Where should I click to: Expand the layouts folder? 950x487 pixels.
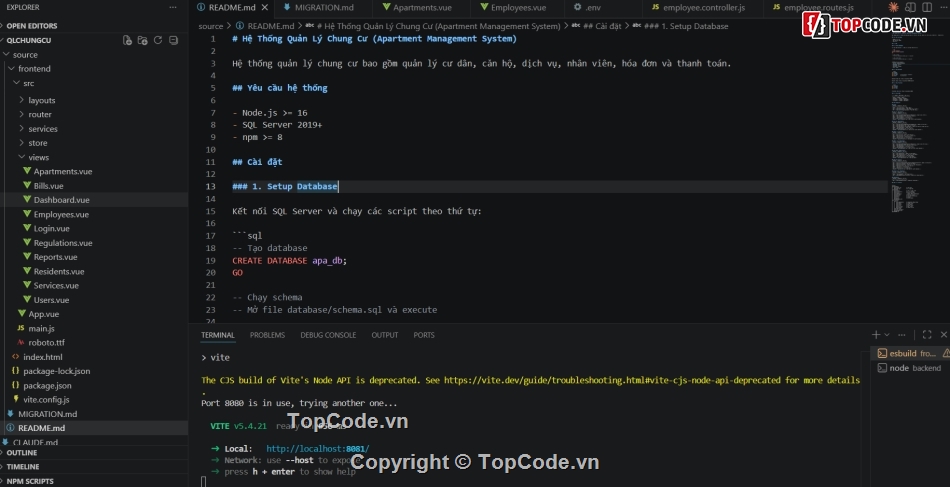(x=40, y=100)
